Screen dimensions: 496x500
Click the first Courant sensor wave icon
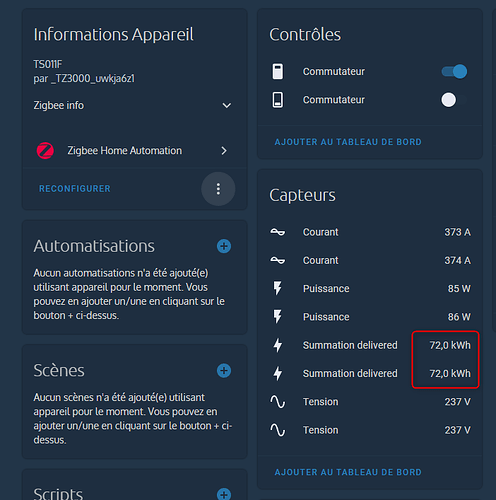278,232
